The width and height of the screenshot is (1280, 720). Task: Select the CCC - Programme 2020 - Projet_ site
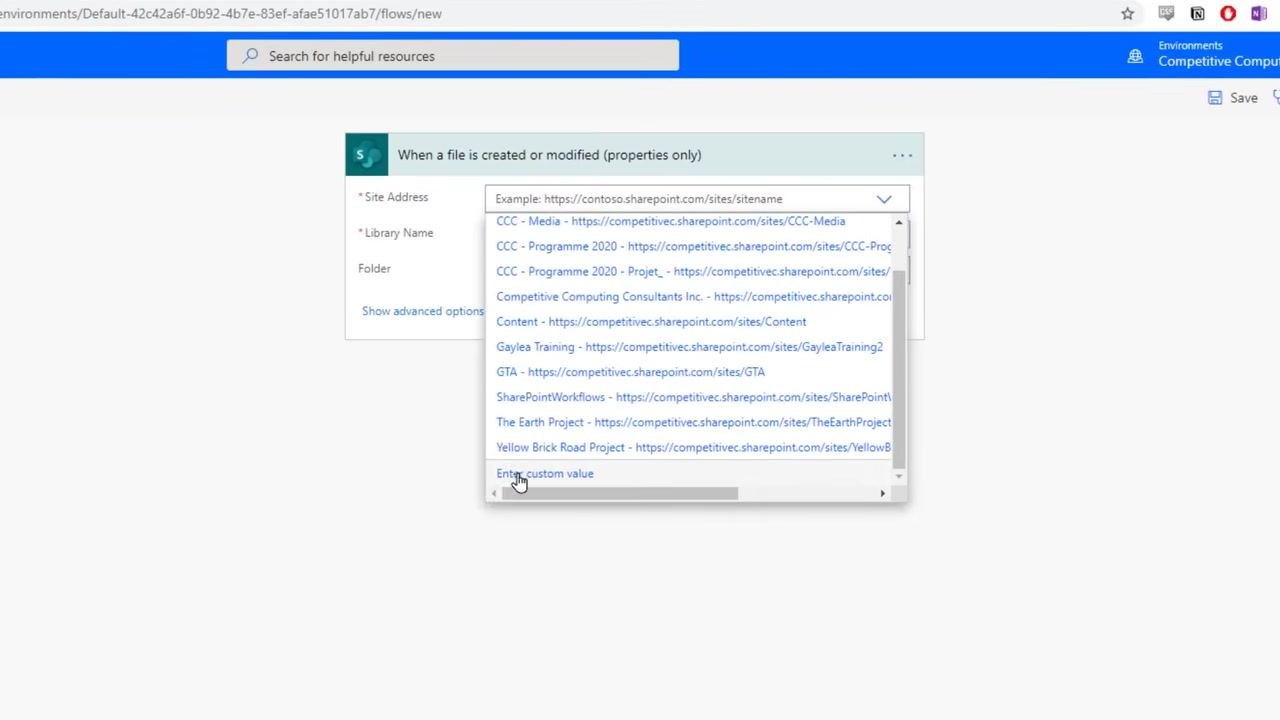pyautogui.click(x=693, y=271)
